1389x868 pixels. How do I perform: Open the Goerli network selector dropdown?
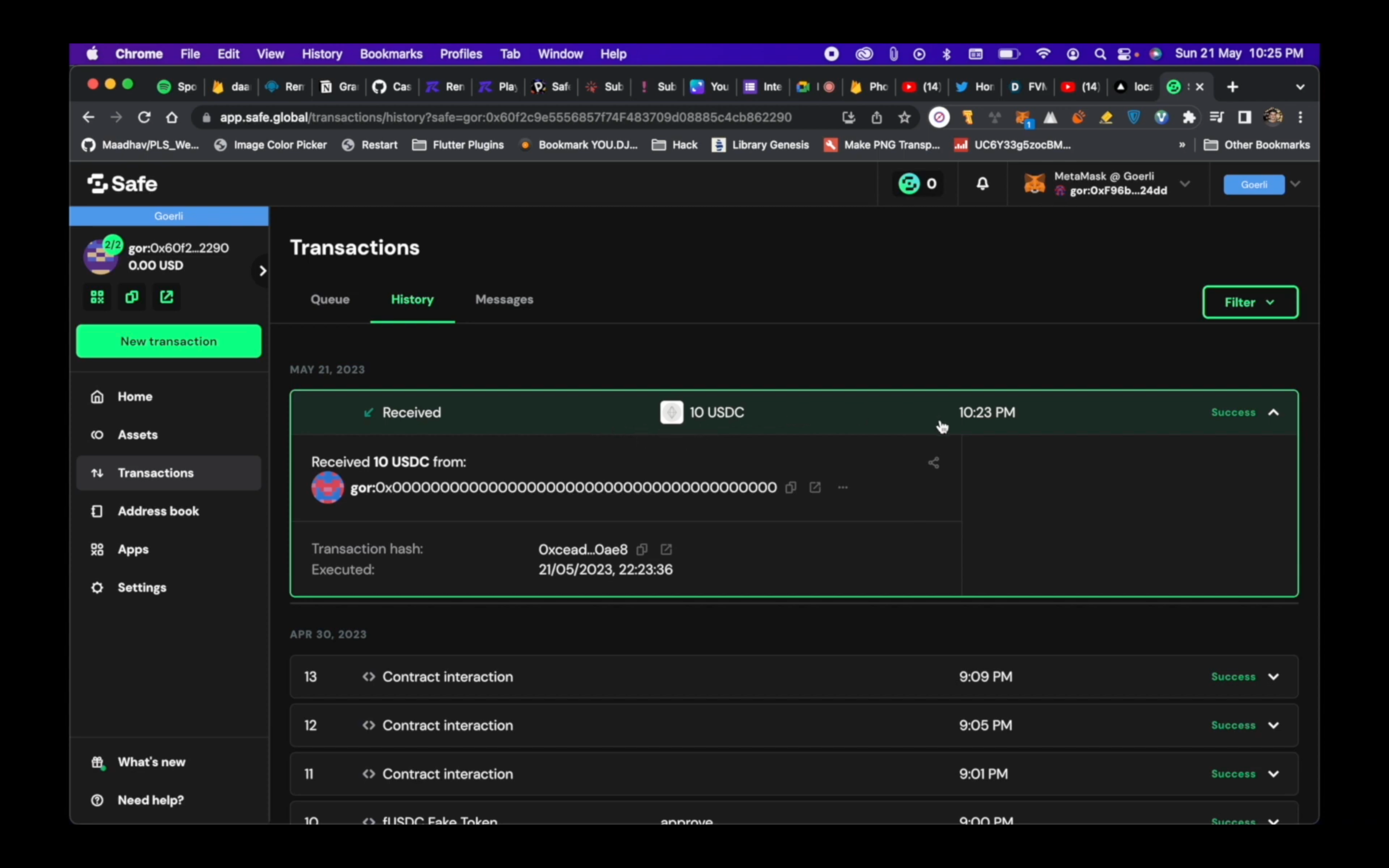click(x=1262, y=184)
